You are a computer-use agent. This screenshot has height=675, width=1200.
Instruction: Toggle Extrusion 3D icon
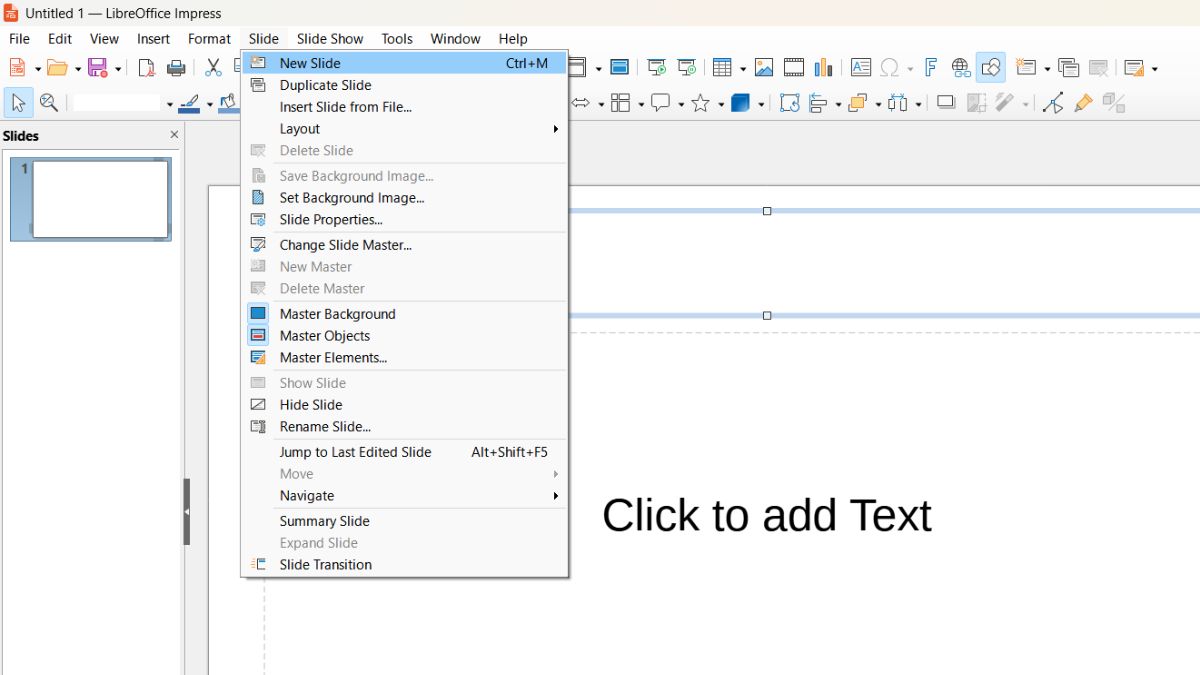[1114, 103]
